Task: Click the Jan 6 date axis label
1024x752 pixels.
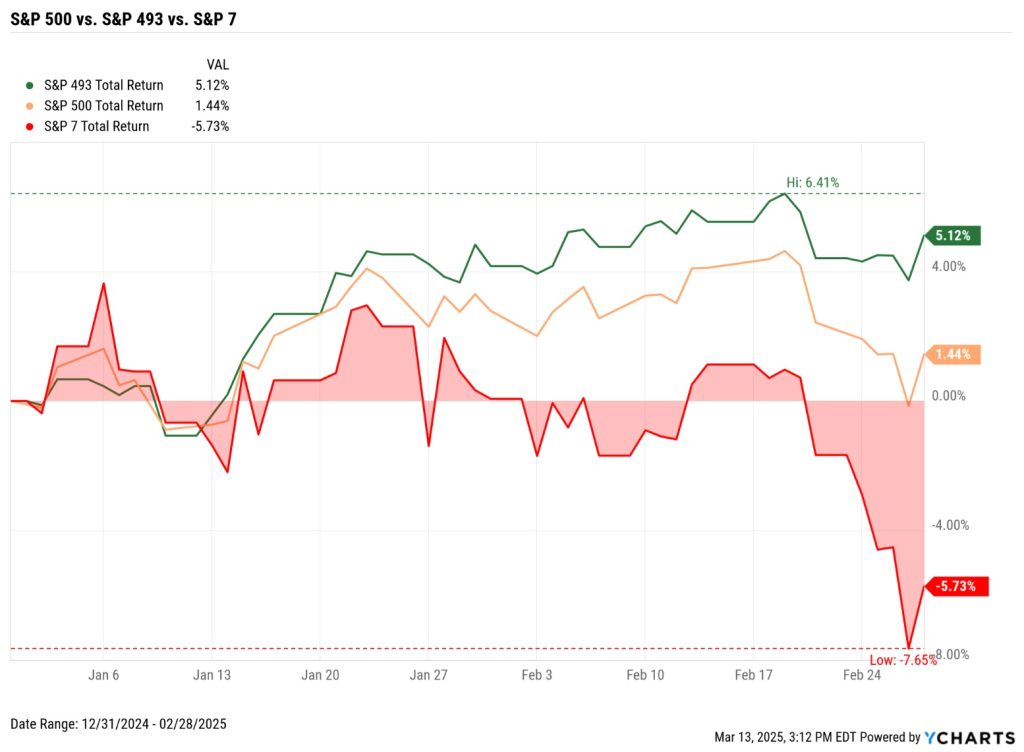Action: click(104, 675)
